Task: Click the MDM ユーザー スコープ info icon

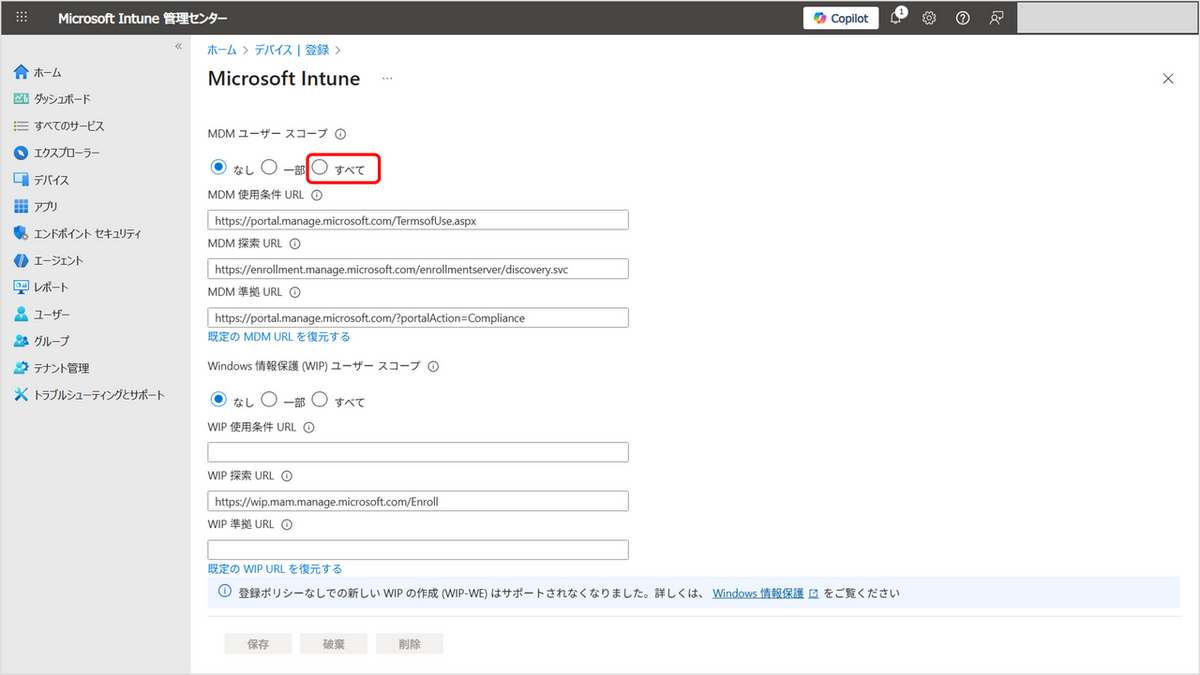Action: coord(340,134)
